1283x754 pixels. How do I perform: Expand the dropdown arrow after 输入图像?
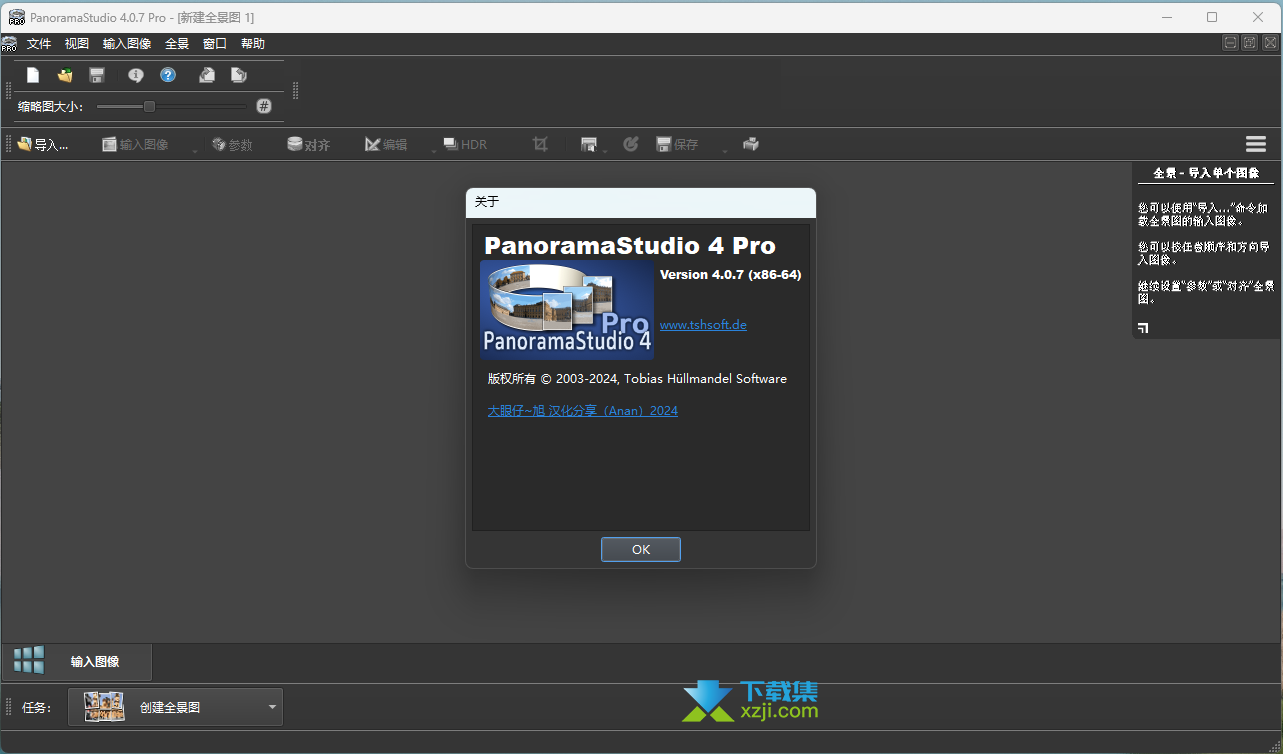(x=195, y=150)
